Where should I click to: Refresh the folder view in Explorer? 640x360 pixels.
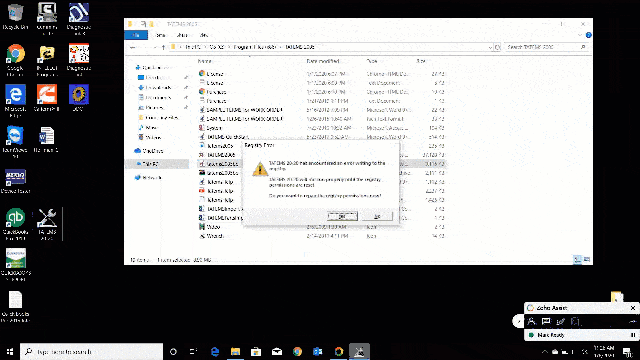(498, 47)
